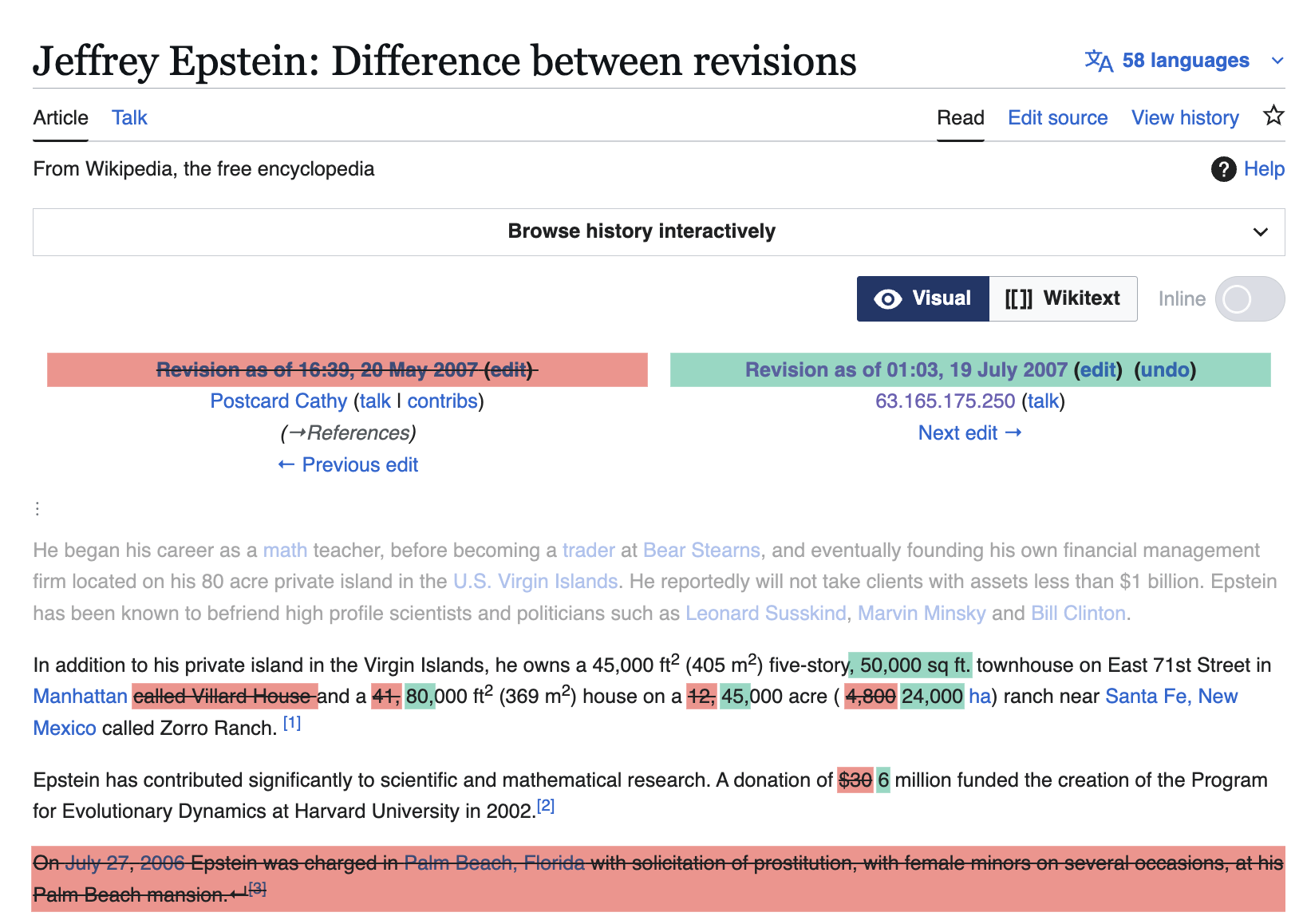Screen dimensions: 1299x924
Task: Open Revision as of 16:39, 20 May 2007
Action: click(x=317, y=370)
